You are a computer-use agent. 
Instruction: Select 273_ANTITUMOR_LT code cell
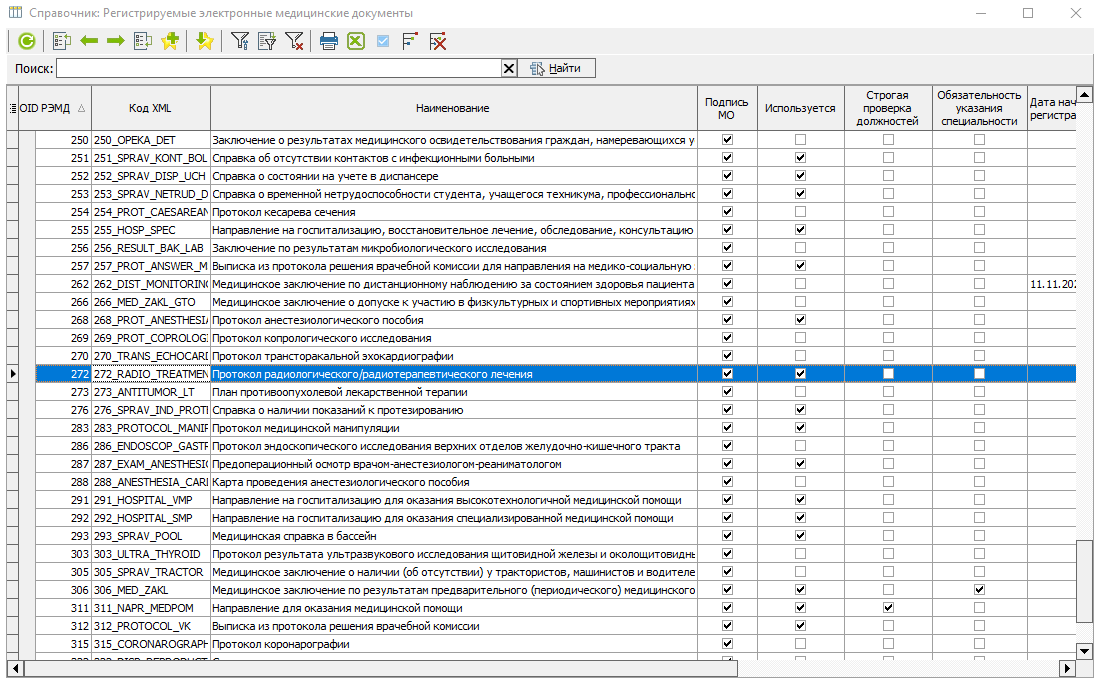tap(150, 392)
